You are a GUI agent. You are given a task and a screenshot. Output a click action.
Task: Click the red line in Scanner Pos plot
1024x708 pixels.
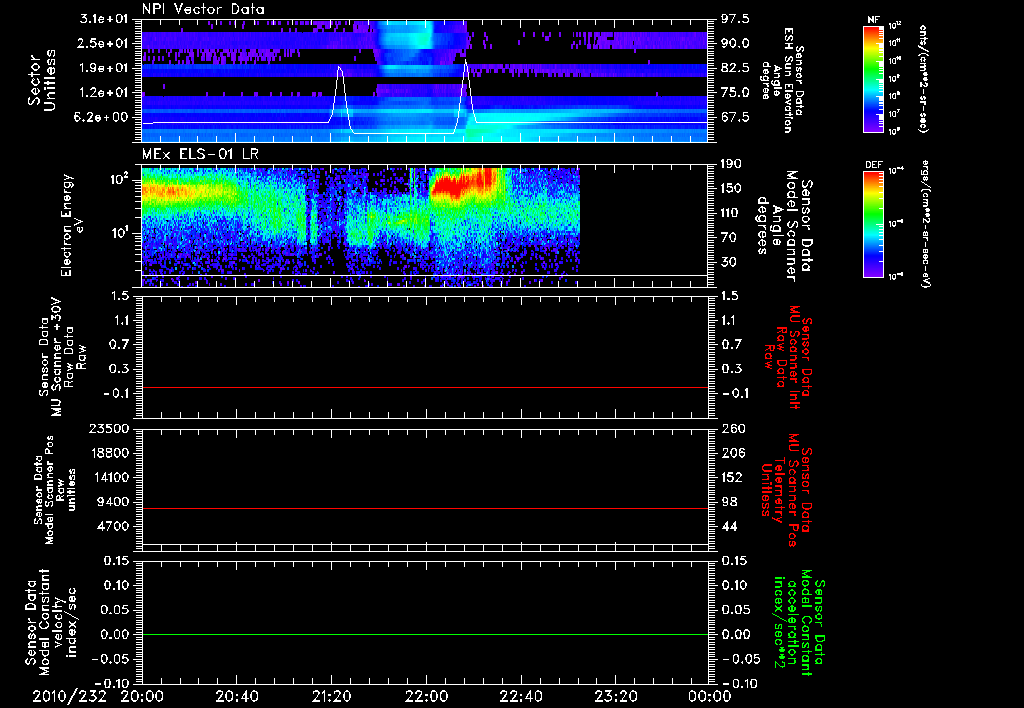coord(425,508)
